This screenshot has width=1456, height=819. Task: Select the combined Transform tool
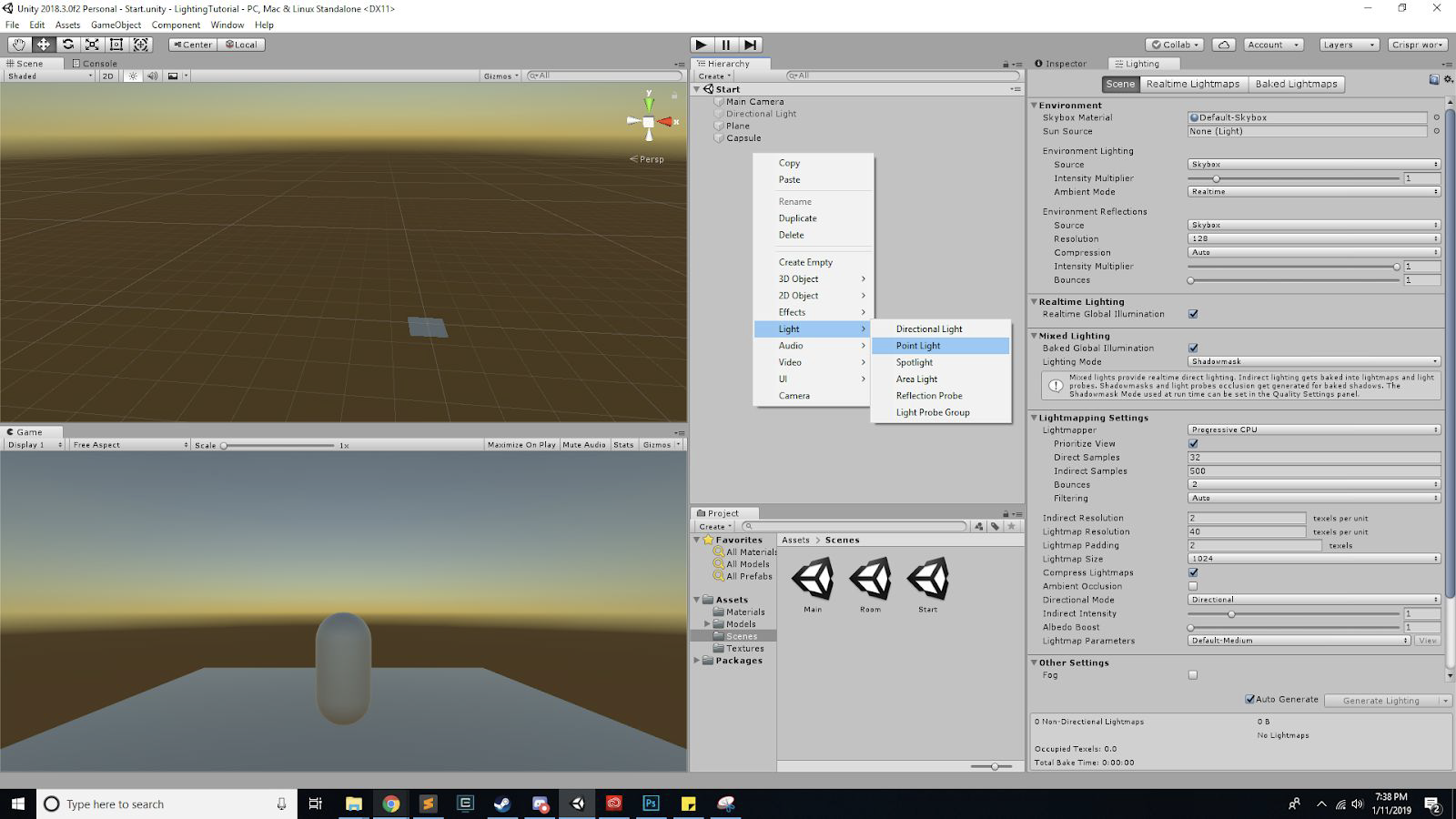coord(141,45)
